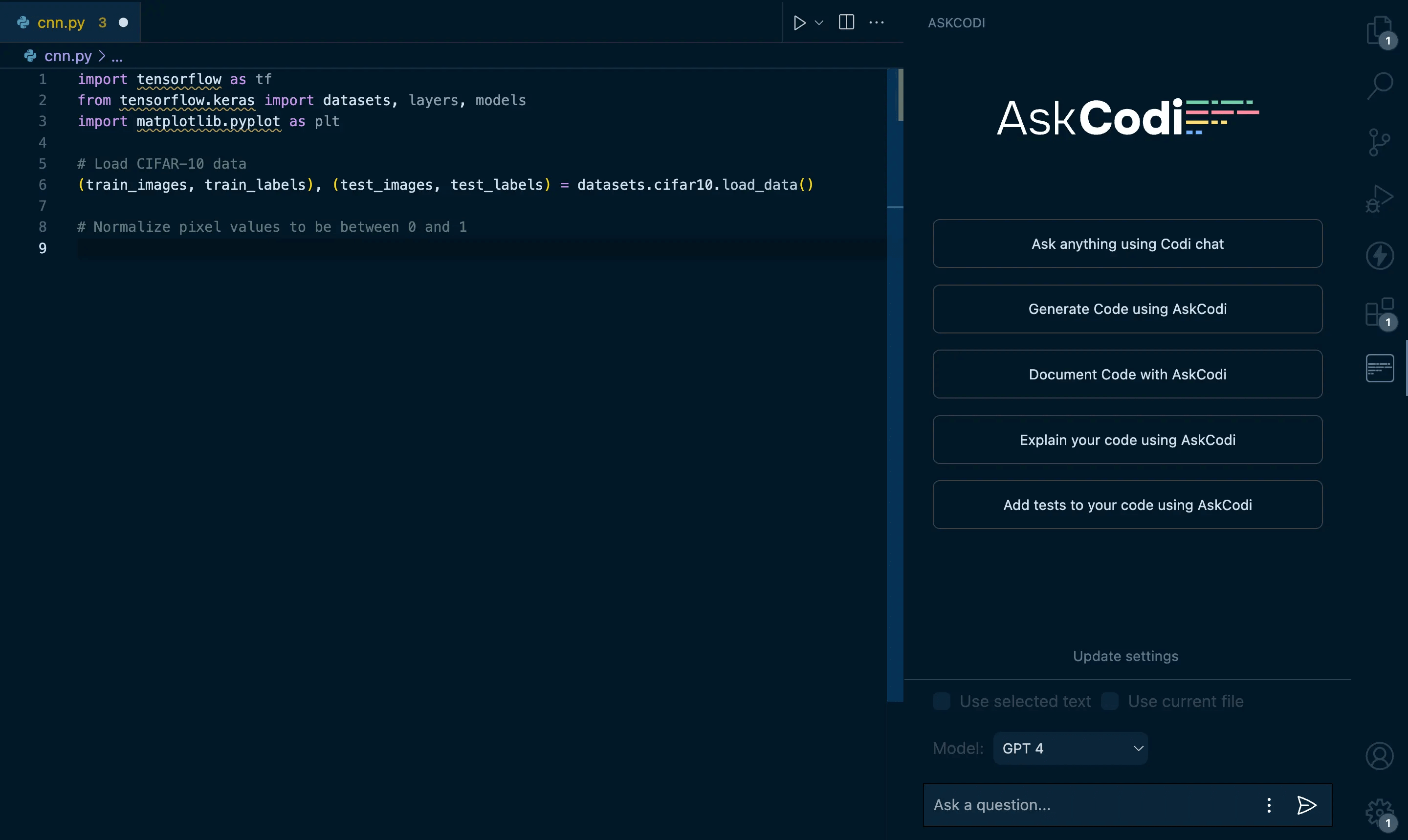Click the cnn.py breadcrumb item
This screenshot has height=840, width=1408.
(x=67, y=56)
